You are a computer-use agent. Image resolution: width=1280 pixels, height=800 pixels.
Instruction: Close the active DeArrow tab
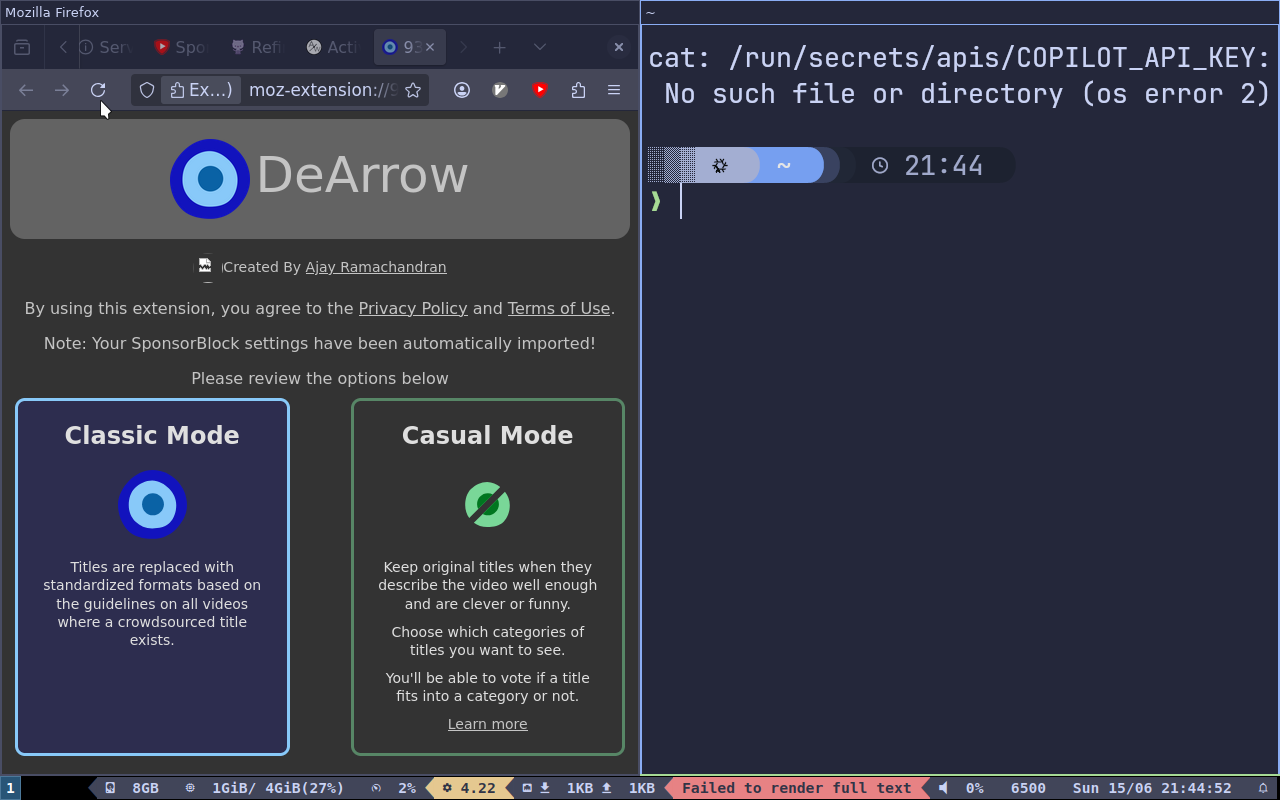pyautogui.click(x=430, y=47)
